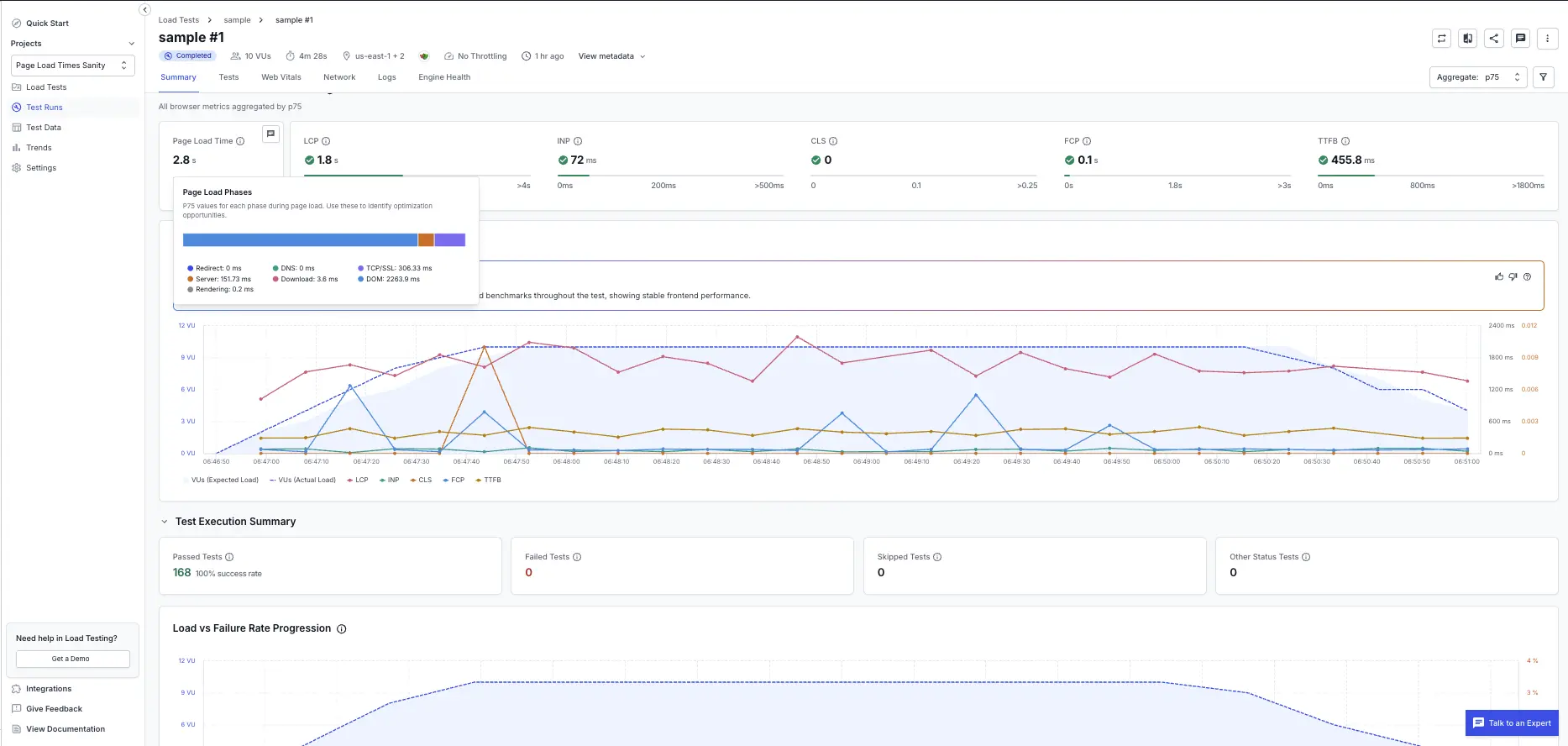The height and width of the screenshot is (746, 1568).
Task: Click help icon beside thumbs down
Action: pos(1527,276)
